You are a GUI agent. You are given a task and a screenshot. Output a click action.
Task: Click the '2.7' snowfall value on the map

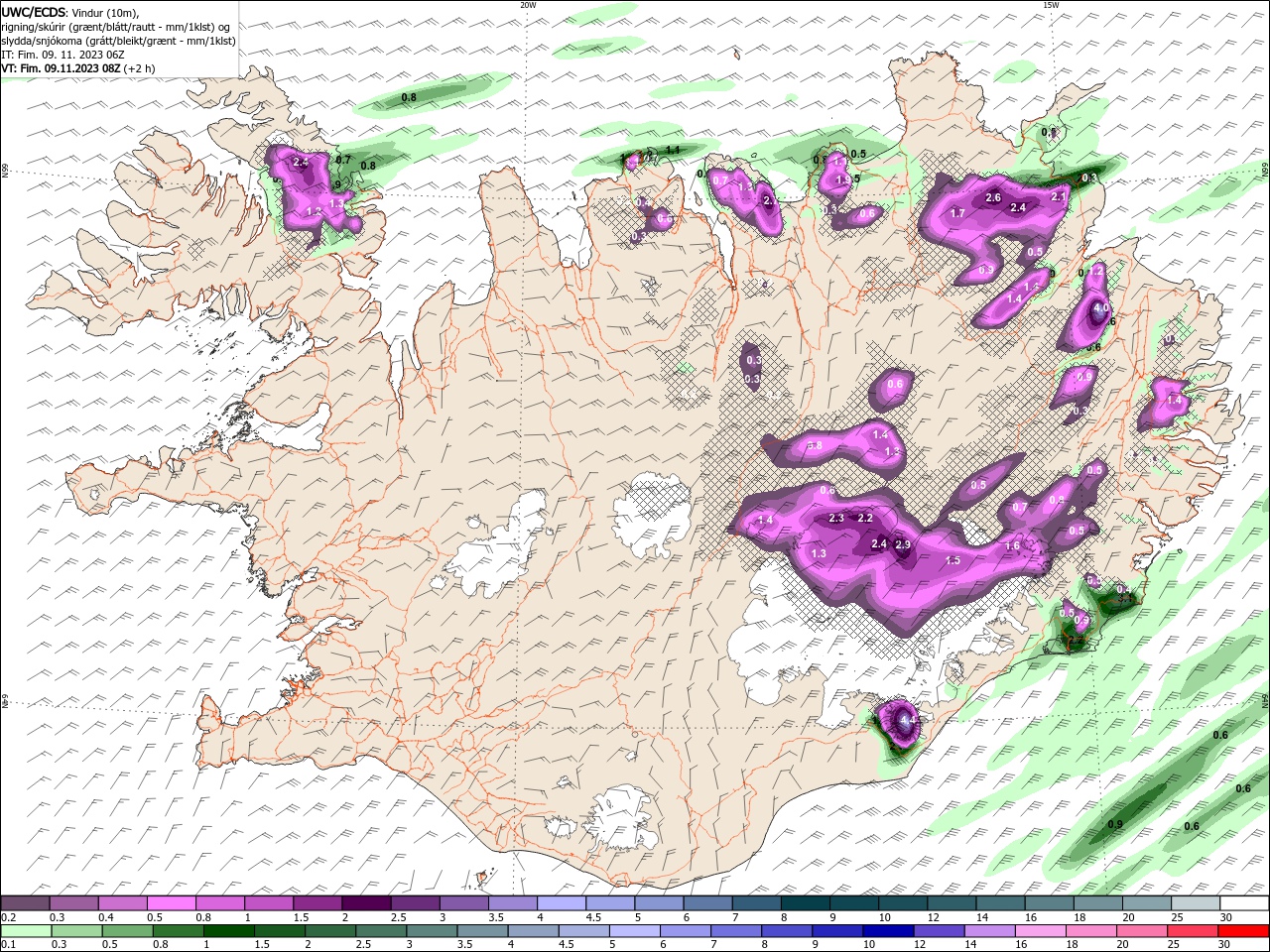770,199
